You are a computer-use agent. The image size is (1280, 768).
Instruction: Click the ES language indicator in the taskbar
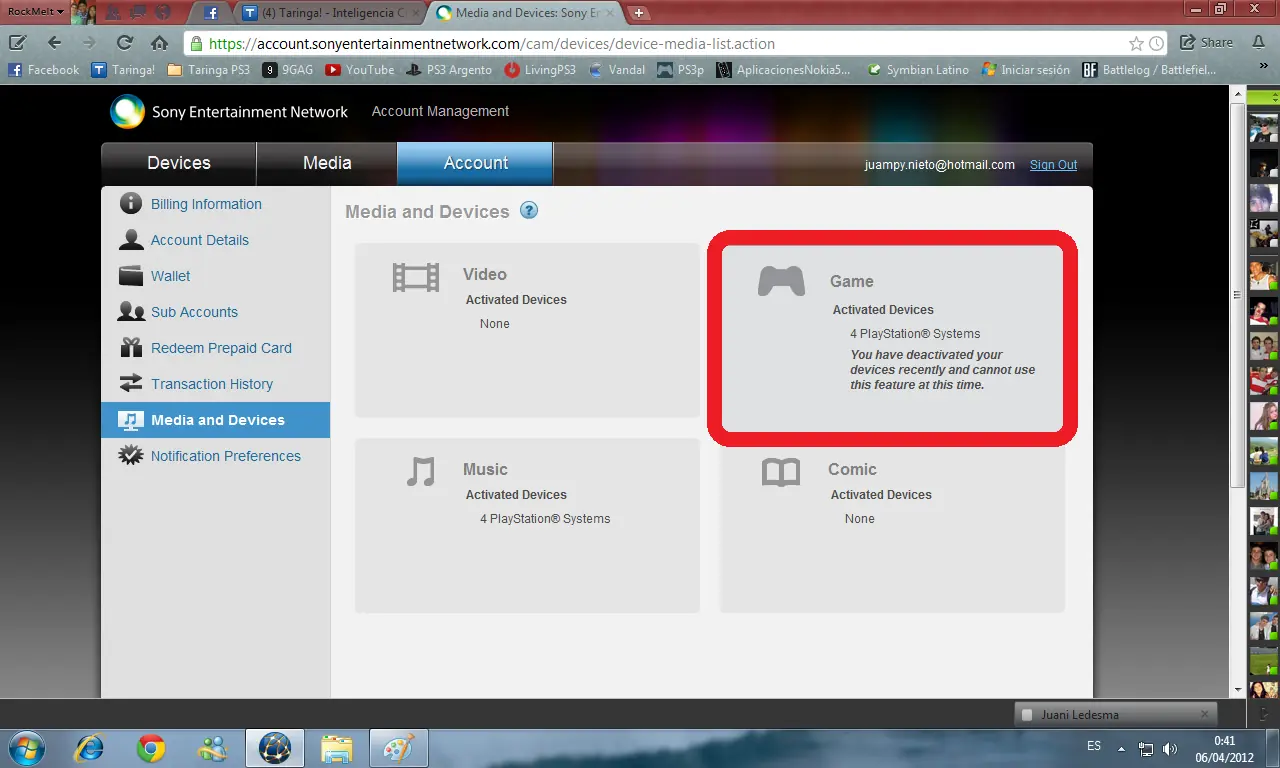click(1094, 747)
